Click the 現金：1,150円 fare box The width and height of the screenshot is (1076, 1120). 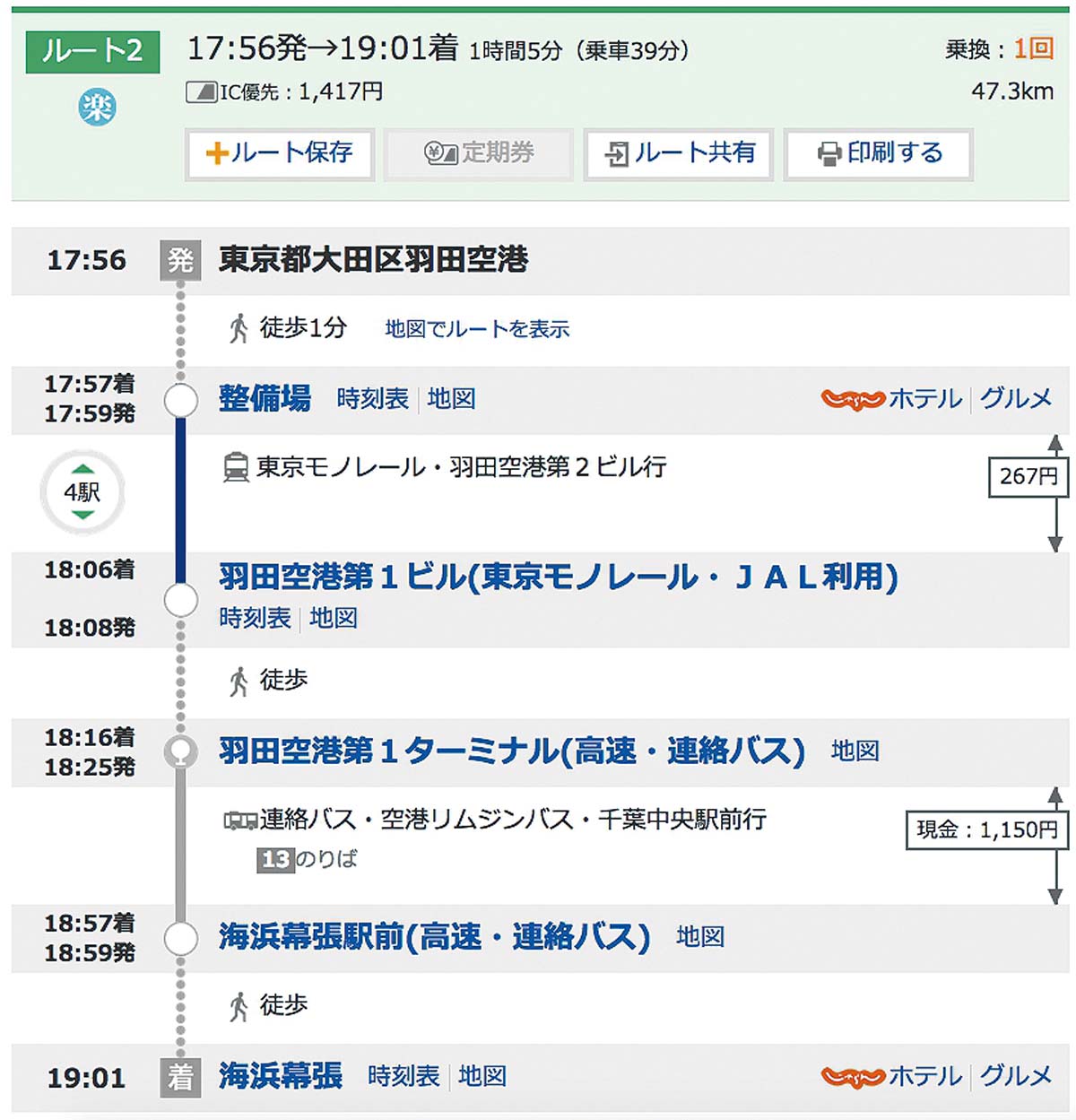click(x=986, y=829)
